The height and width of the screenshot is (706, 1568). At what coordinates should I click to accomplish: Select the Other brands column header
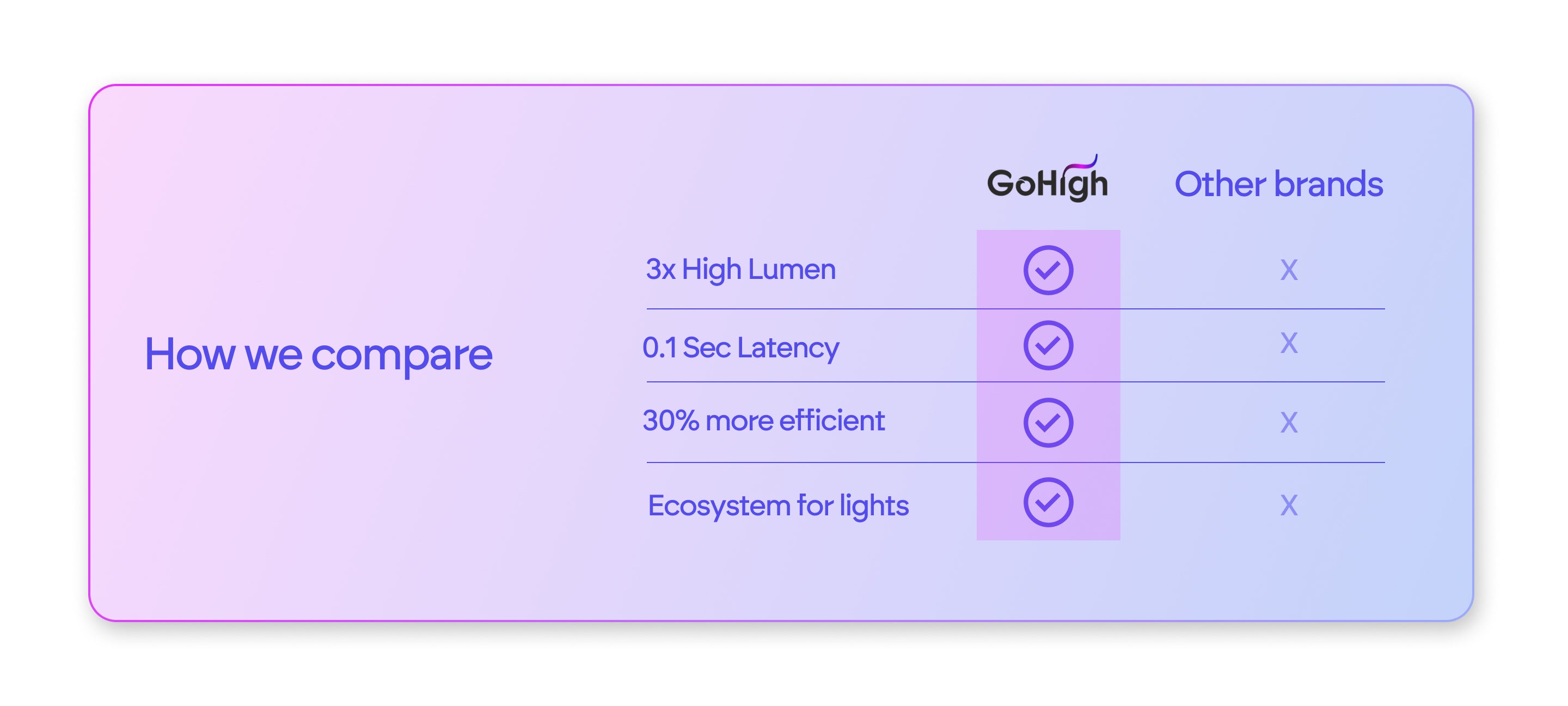[1278, 184]
